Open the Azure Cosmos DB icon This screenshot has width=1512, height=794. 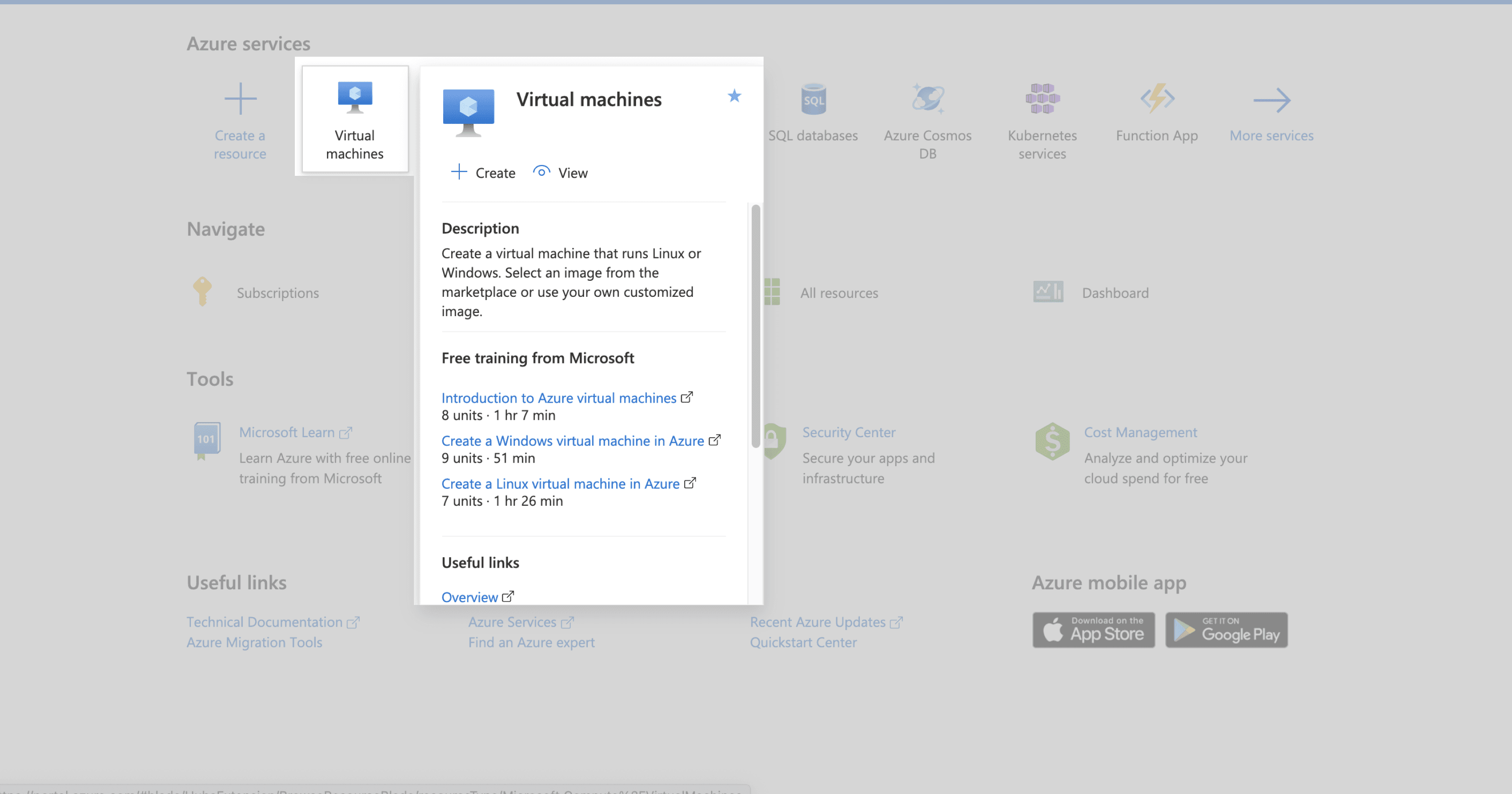click(928, 99)
